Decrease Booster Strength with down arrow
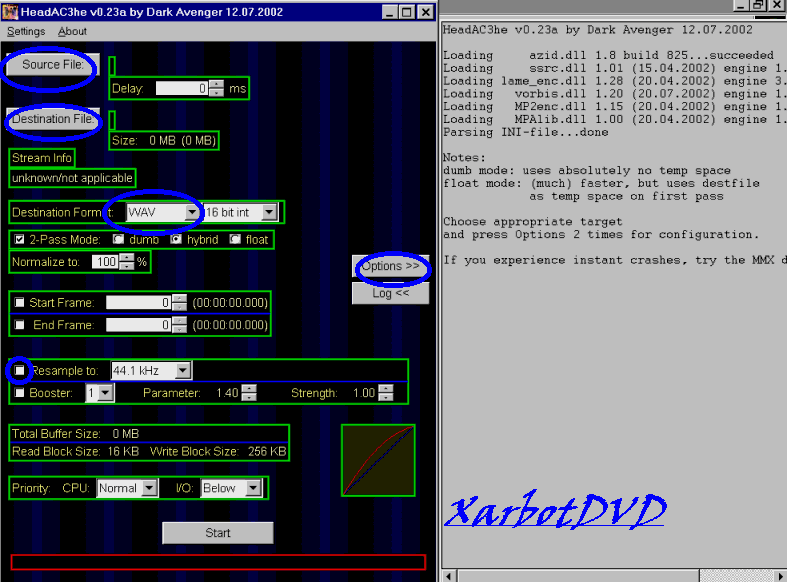Screen dimensions: 787x582 point(385,397)
